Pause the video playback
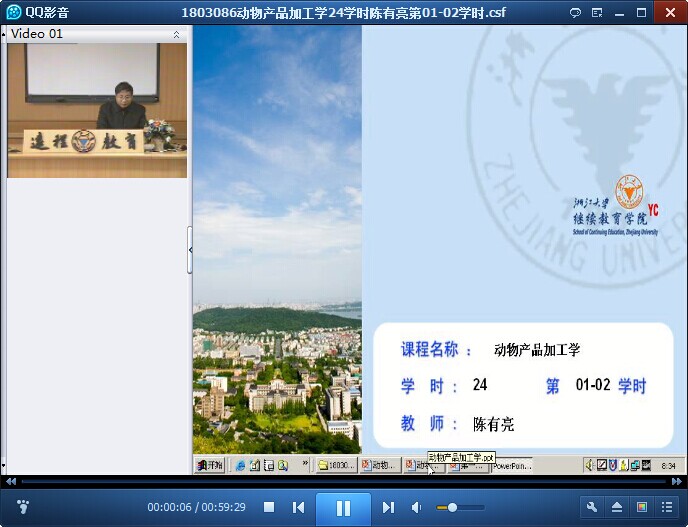 tap(343, 508)
